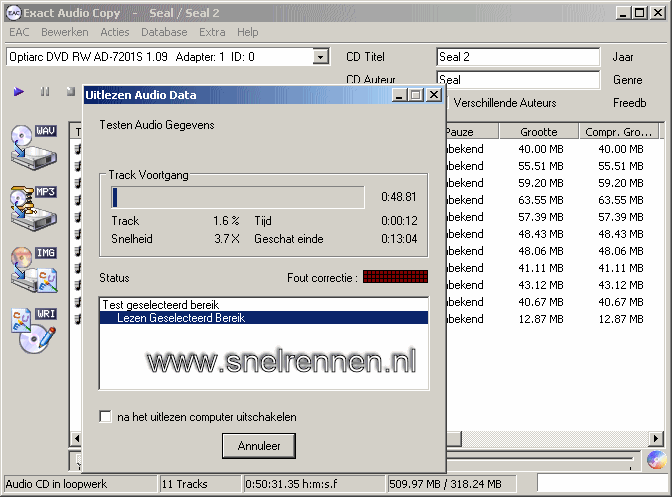Click the Track Voortgang progress bar
Screen dimensions: 672x497
coord(238,197)
